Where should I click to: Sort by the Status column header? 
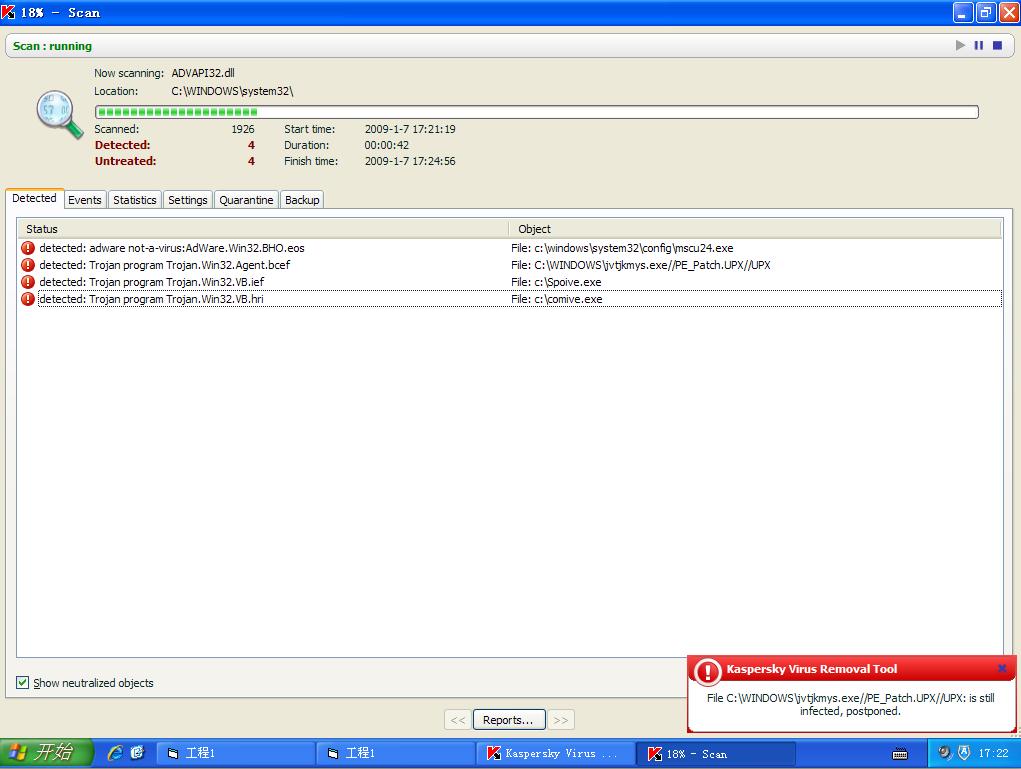[262, 229]
